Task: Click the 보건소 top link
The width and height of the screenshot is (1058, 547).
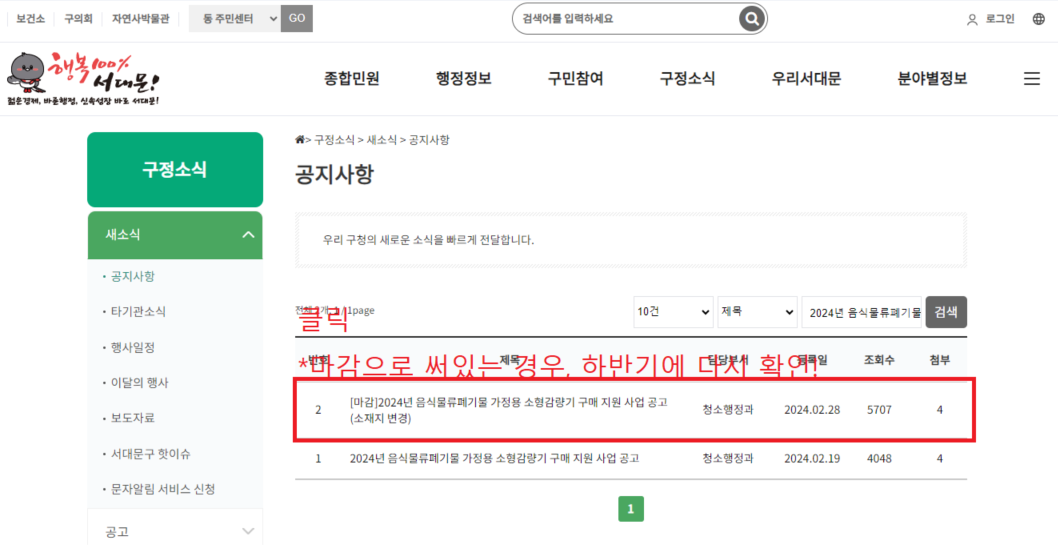Action: click(30, 19)
